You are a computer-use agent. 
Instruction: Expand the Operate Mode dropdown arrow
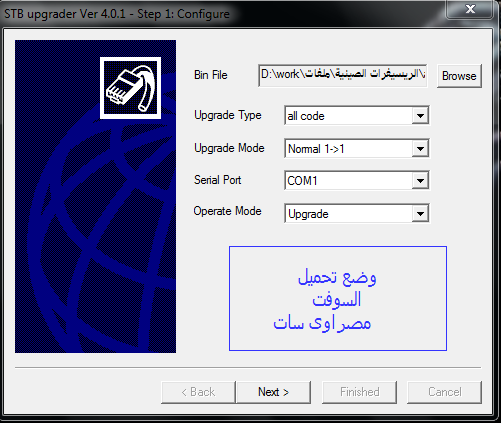420,213
